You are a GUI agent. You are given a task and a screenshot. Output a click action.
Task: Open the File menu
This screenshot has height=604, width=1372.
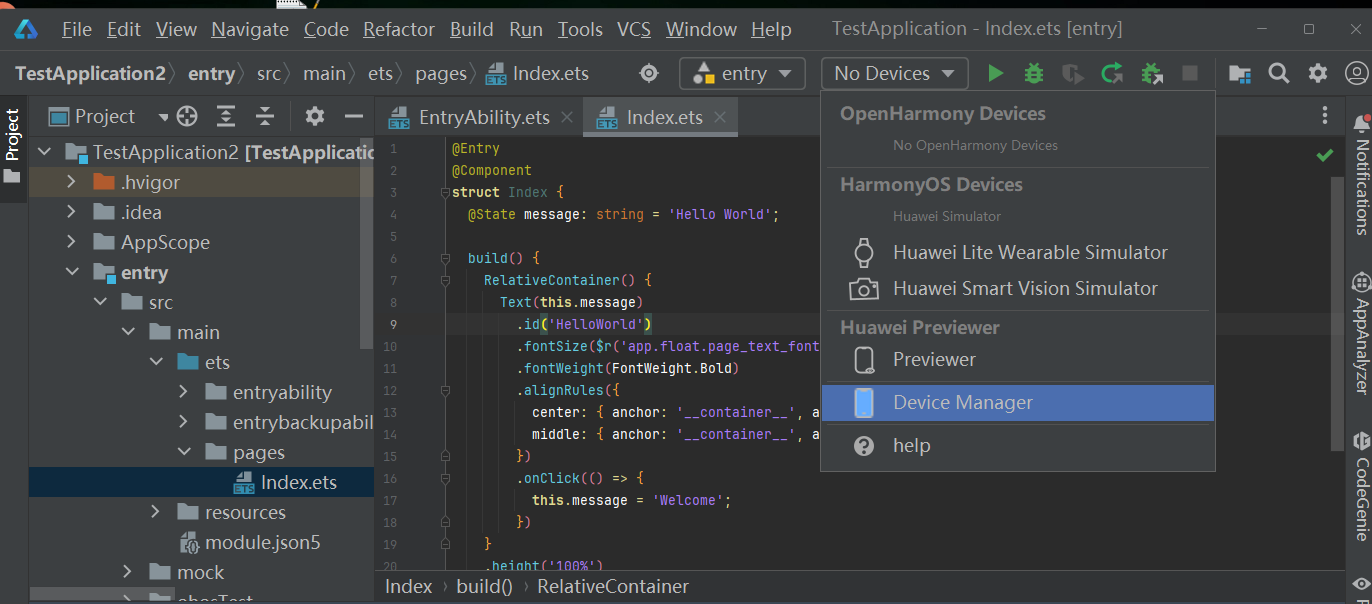point(76,29)
